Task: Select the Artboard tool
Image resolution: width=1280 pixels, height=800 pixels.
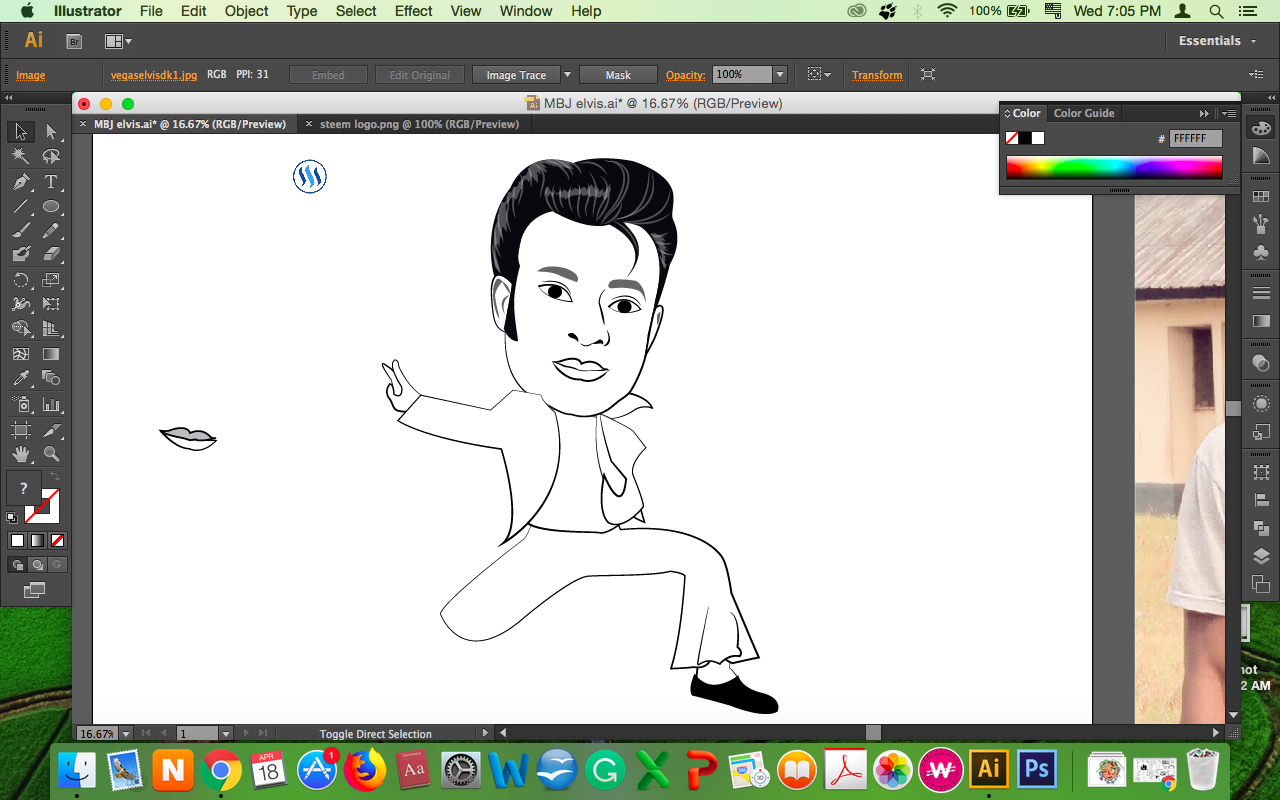Action: [21, 430]
